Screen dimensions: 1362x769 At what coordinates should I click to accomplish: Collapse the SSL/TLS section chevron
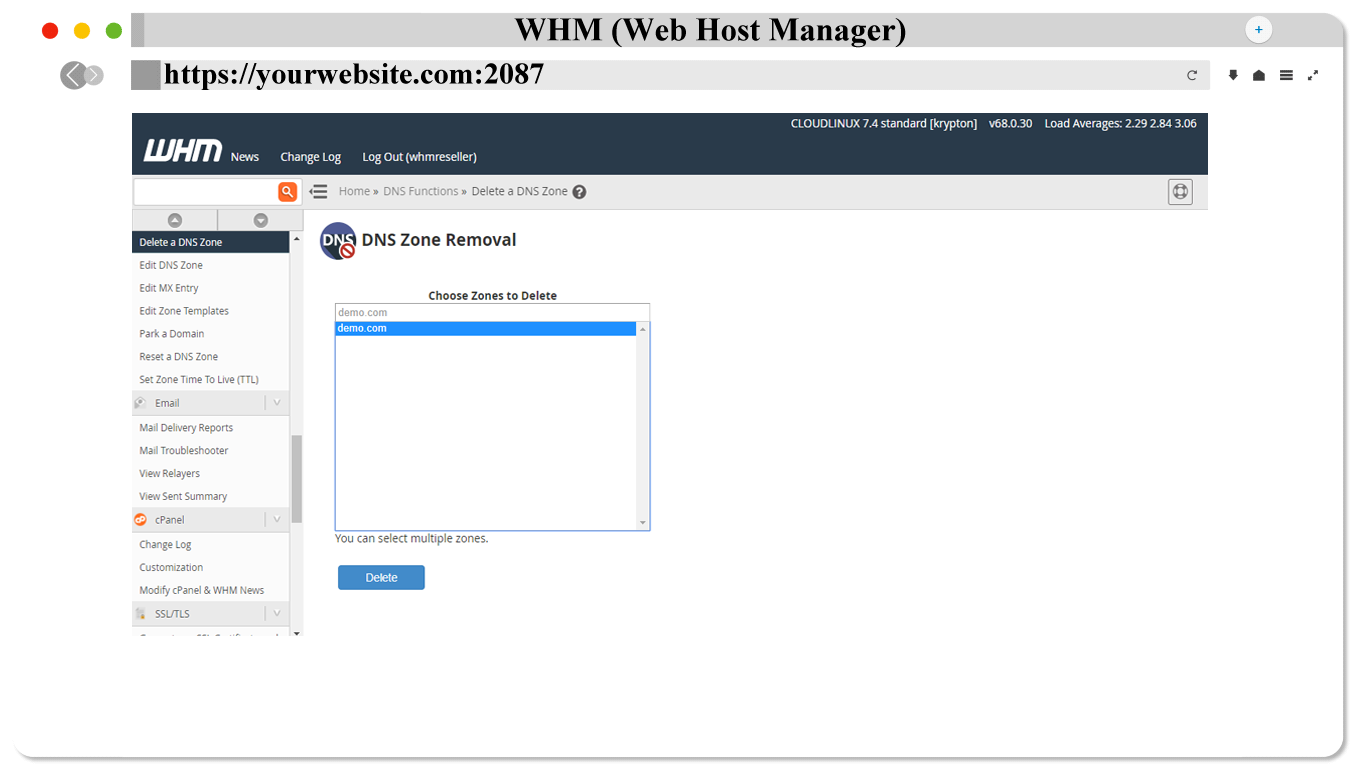tap(277, 614)
